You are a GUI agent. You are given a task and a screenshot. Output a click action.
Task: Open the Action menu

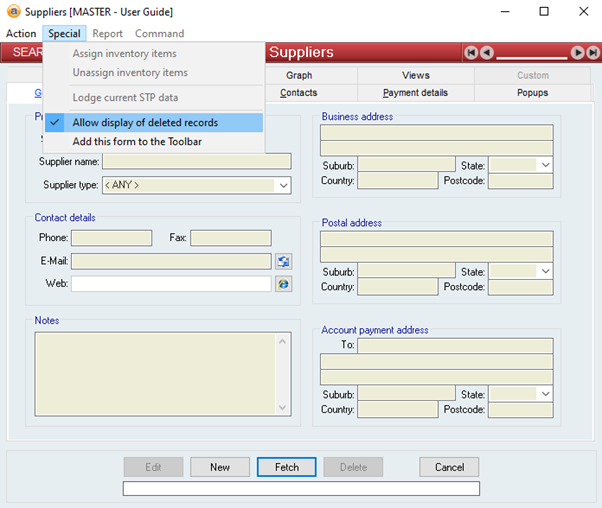pos(21,33)
